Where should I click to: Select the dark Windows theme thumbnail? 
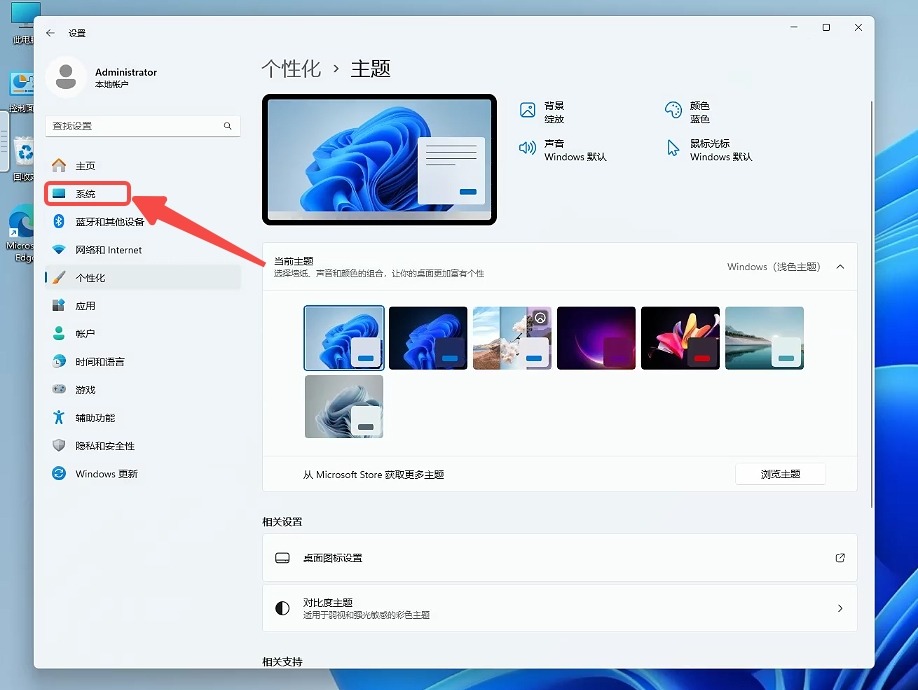coord(428,338)
